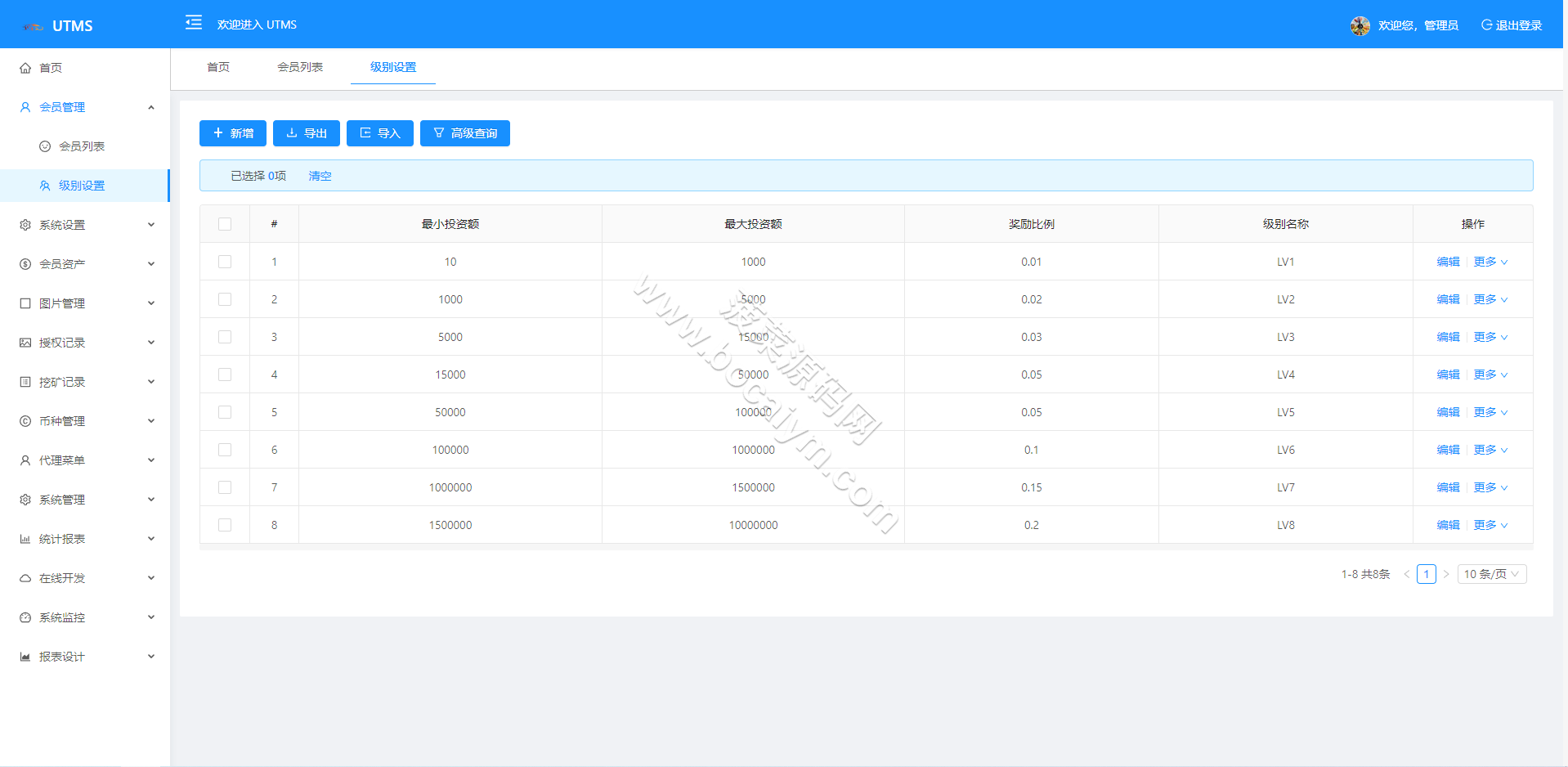Click the gear icon beside 系统设置
The image size is (1568, 767).
click(25, 225)
